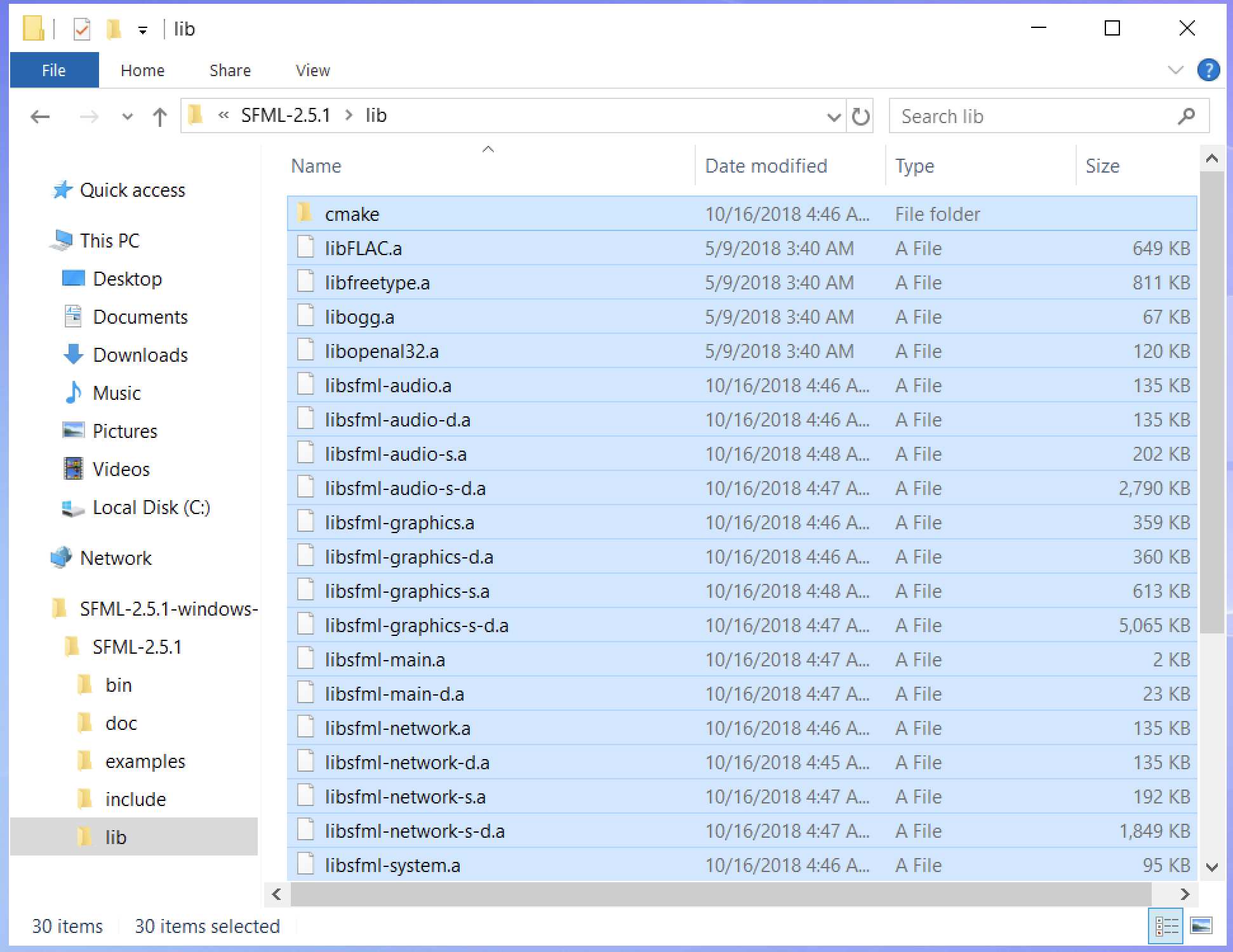Open the recent locations dropdown
Image resolution: width=1233 pixels, height=952 pixels.
127,117
